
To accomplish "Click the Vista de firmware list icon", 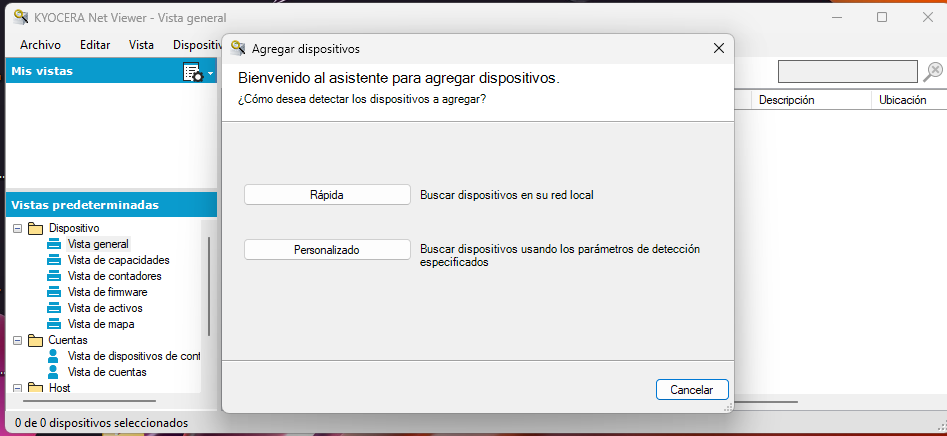I will pyautogui.click(x=54, y=292).
